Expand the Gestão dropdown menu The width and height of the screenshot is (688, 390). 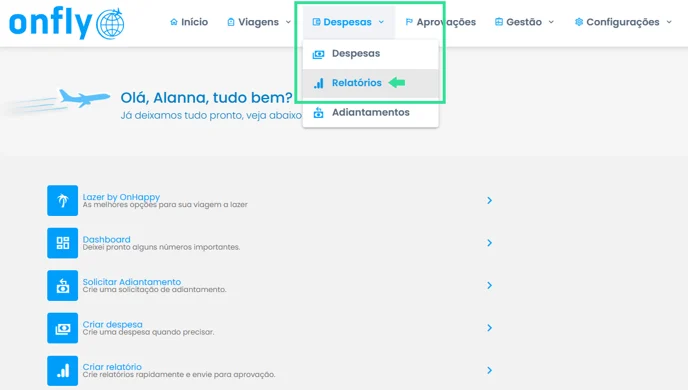coord(524,22)
